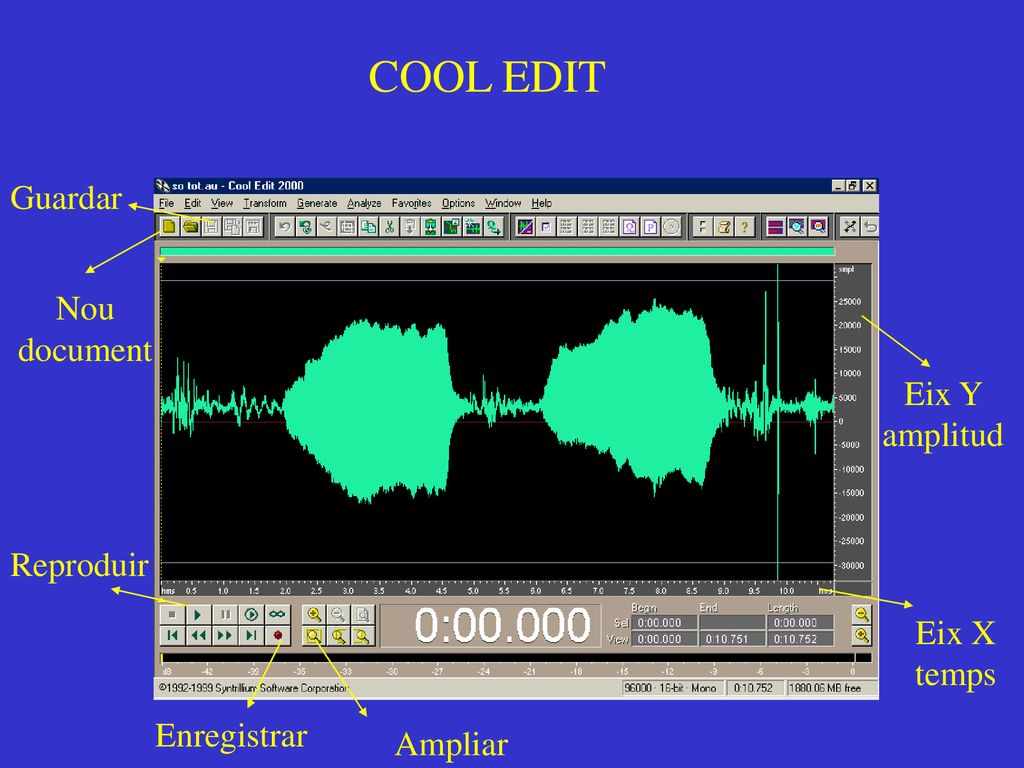Pause playback with the Pause button
The width and height of the screenshot is (1024, 768).
225,615
